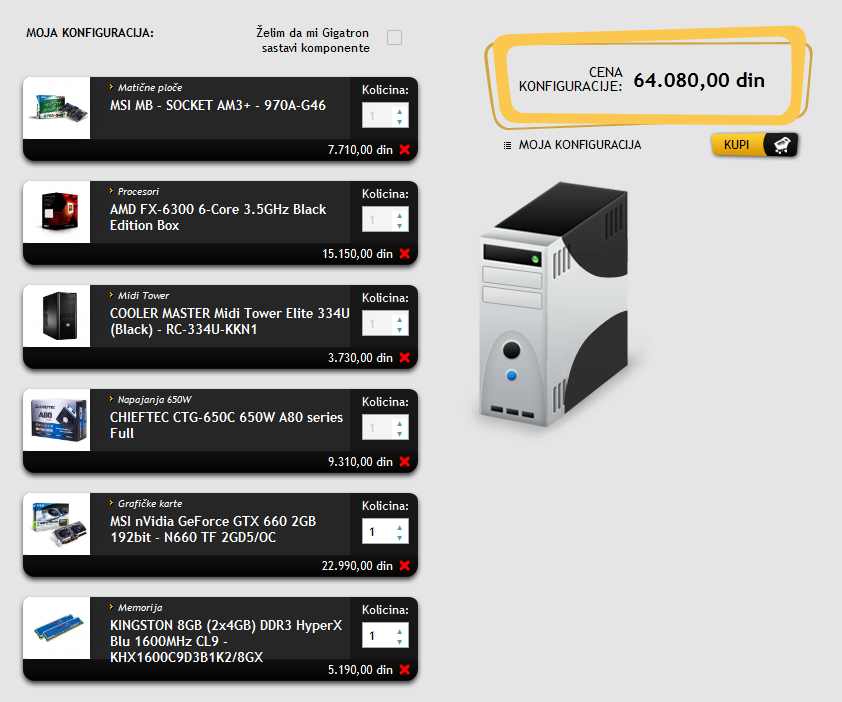The height and width of the screenshot is (702, 842).
Task: Click the large computer tower image
Action: click(x=553, y=305)
